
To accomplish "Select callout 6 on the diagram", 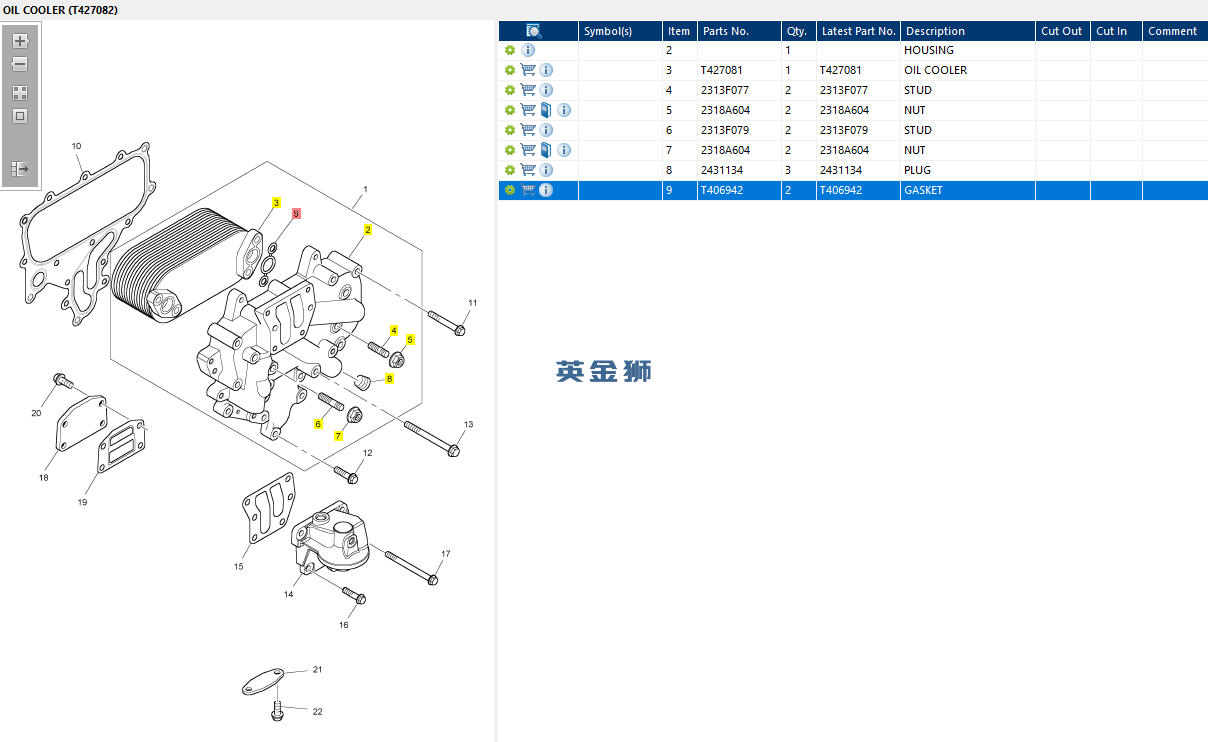I will click(318, 425).
